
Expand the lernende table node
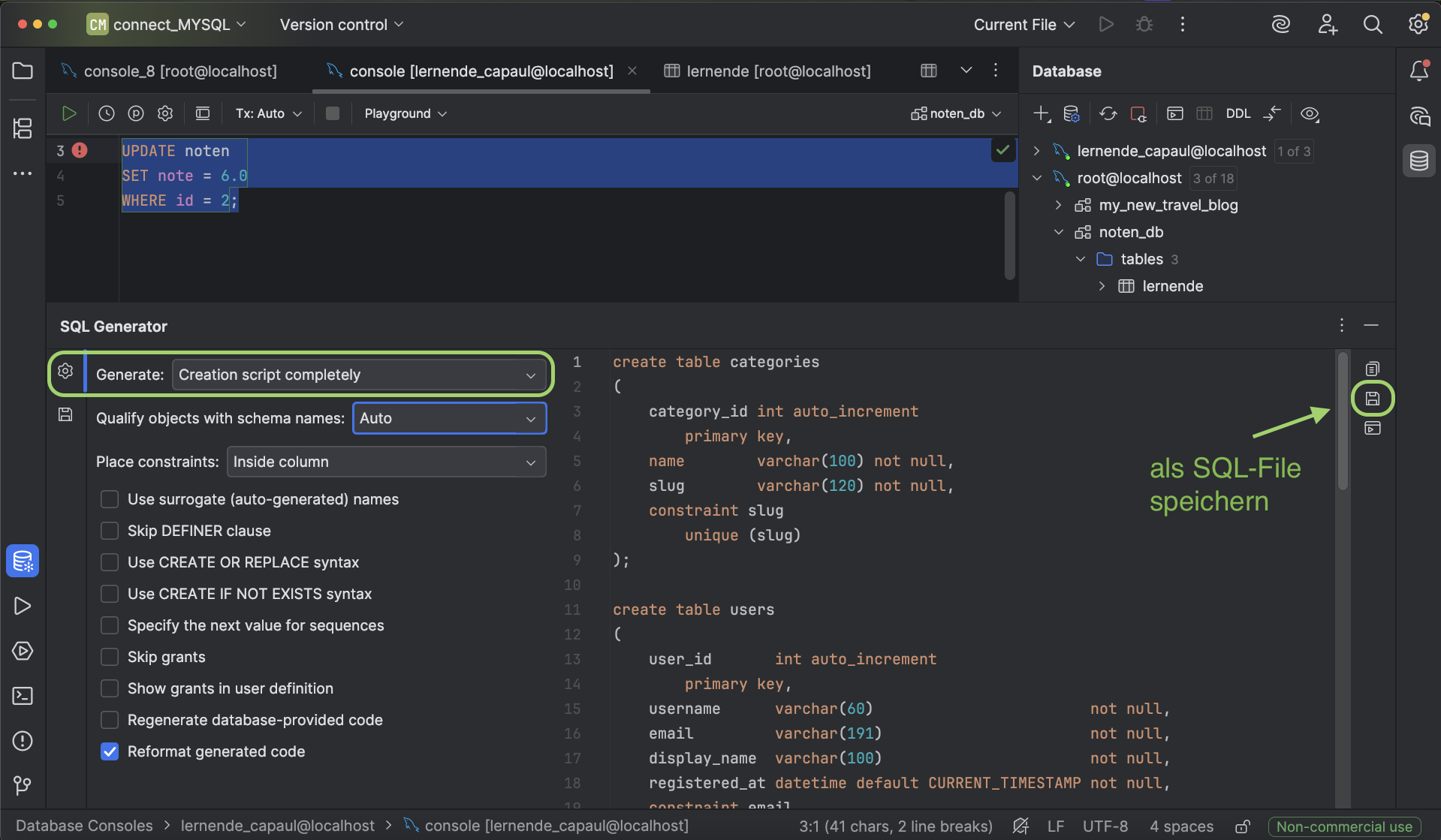coord(1102,286)
